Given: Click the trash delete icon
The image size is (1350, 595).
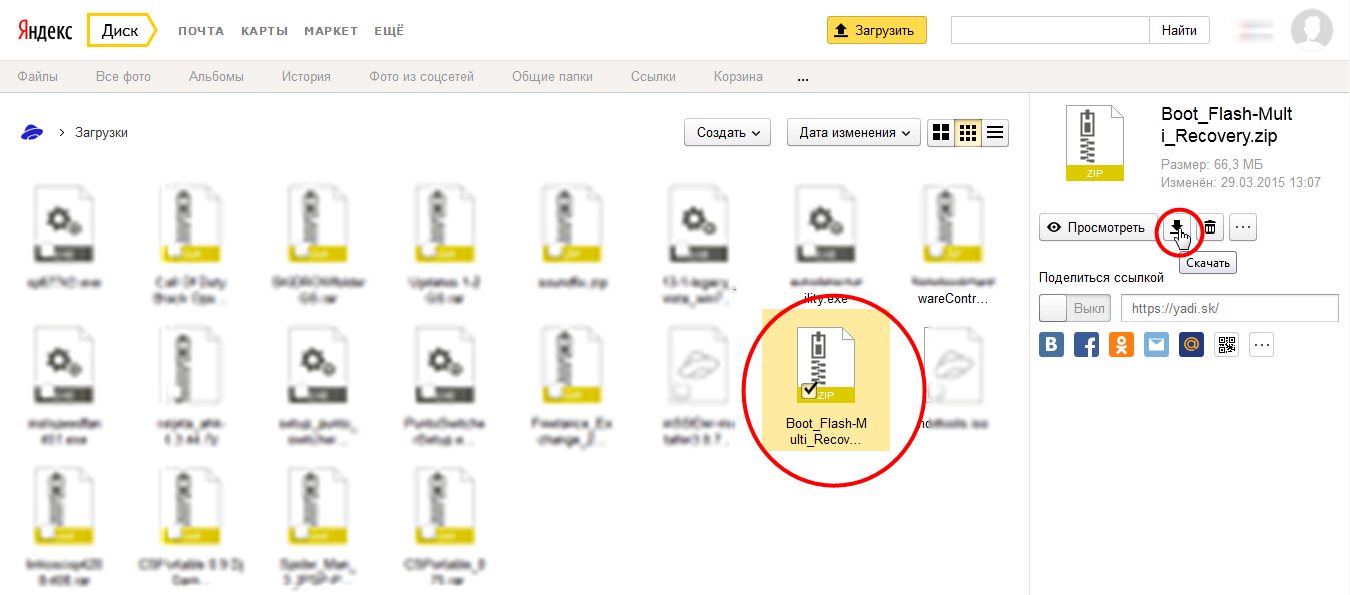Looking at the screenshot, I should point(1209,227).
